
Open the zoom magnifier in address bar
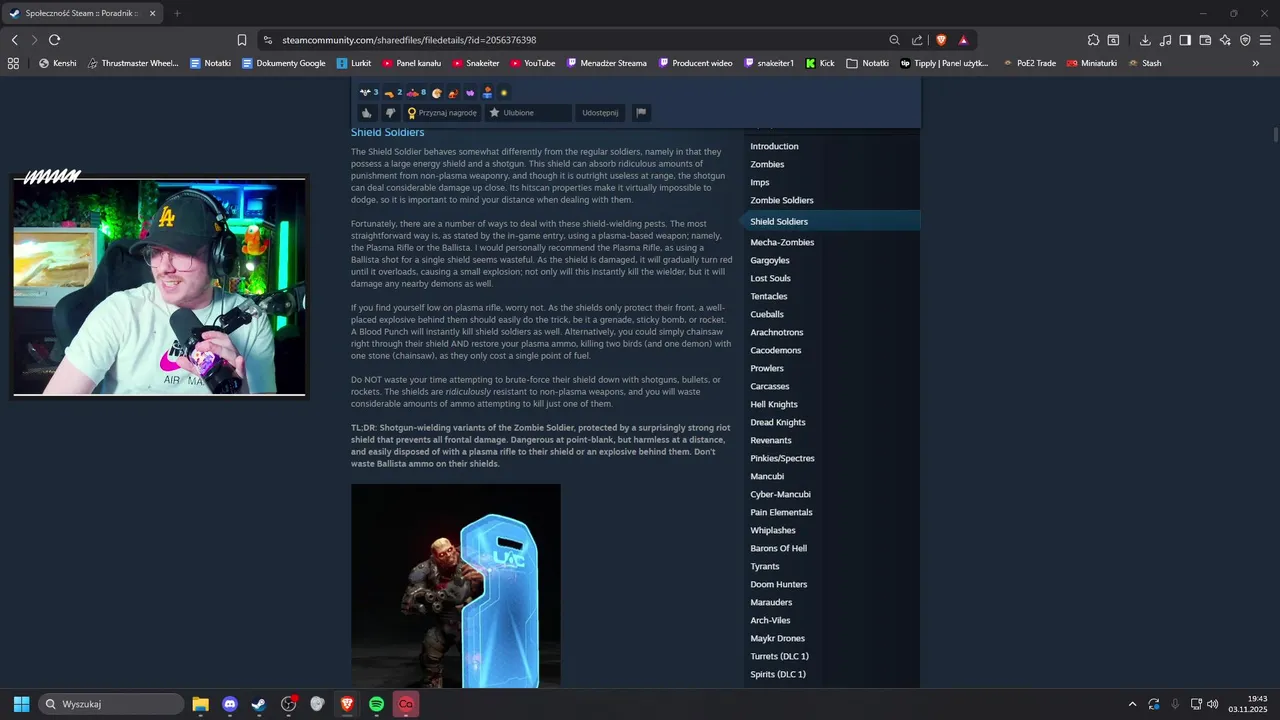(x=894, y=40)
